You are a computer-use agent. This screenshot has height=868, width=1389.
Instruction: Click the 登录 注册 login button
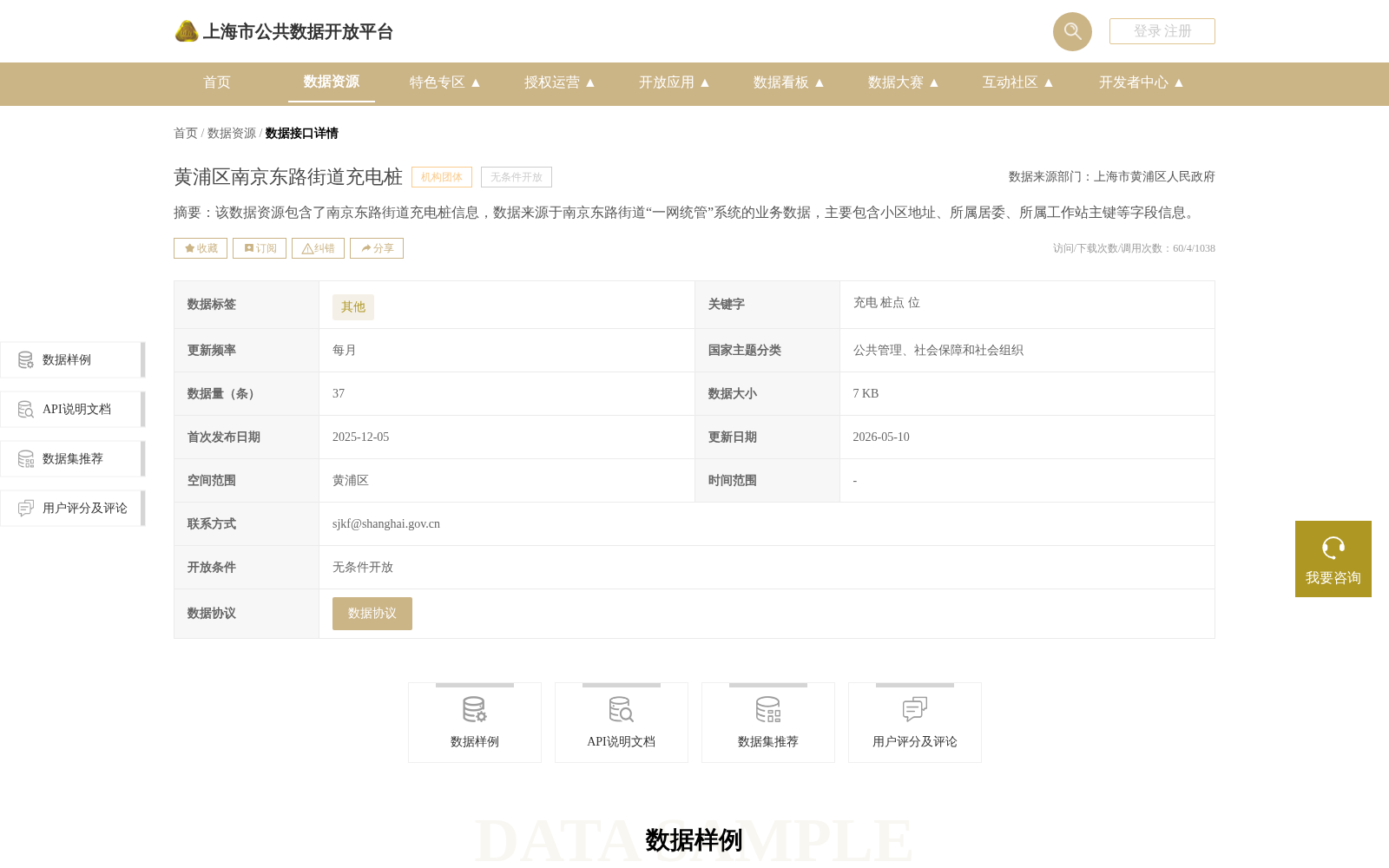coord(1162,31)
